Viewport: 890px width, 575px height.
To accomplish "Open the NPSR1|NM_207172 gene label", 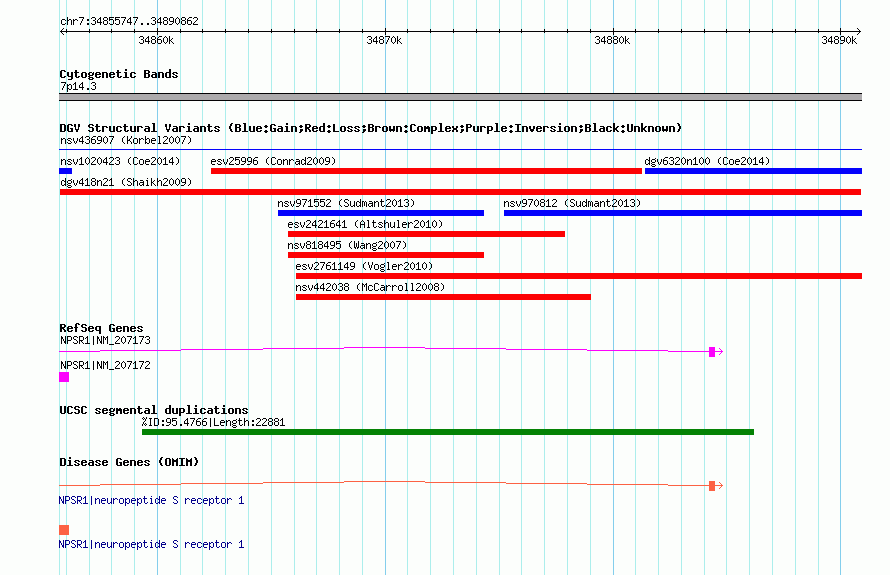I will (x=106, y=366).
